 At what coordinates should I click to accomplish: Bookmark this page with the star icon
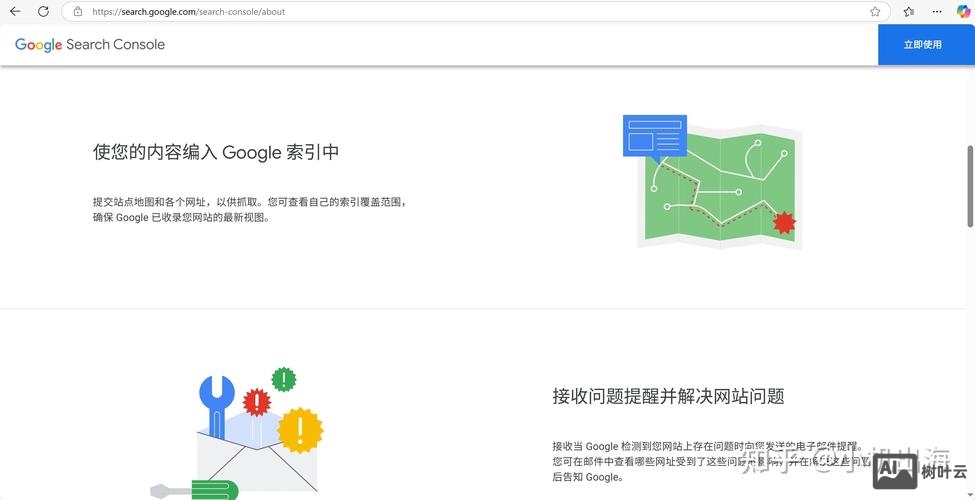coord(875,11)
